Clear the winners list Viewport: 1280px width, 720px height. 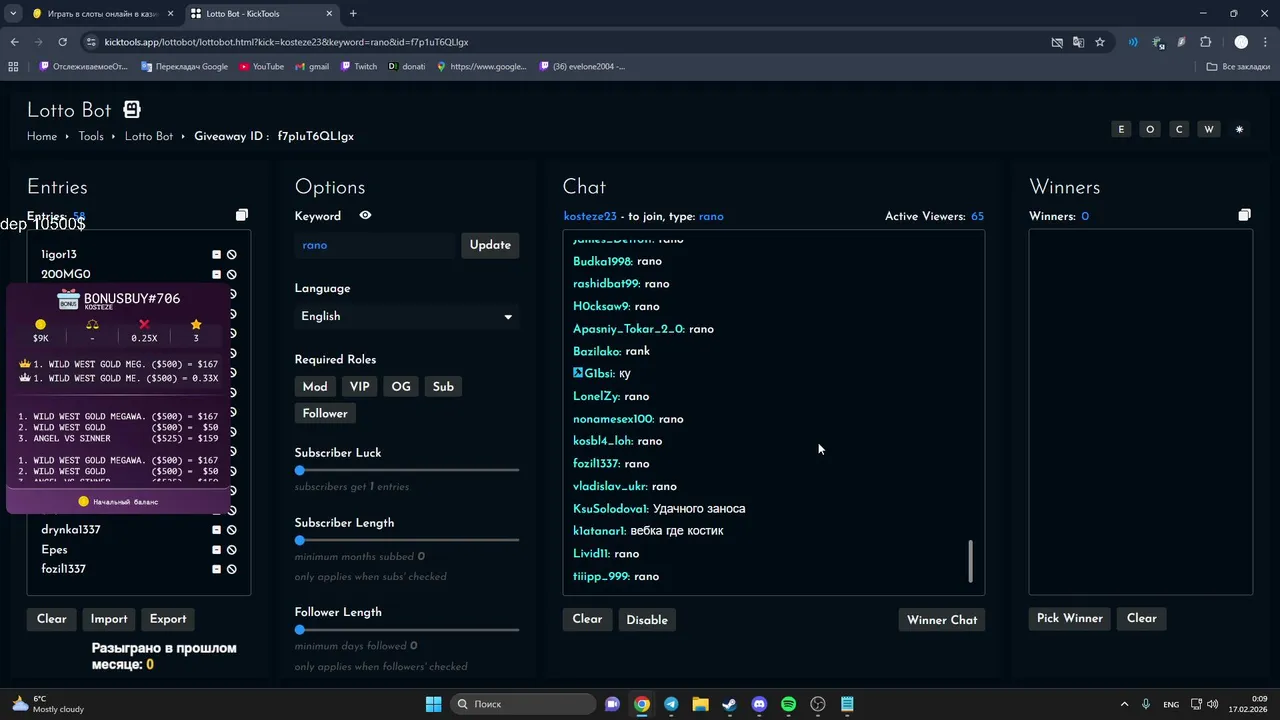[1142, 618]
